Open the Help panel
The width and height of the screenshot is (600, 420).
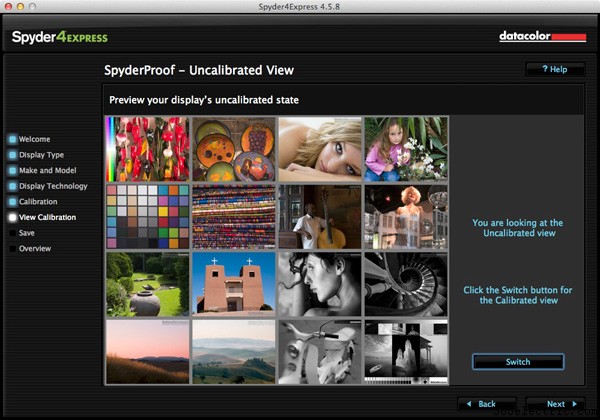tap(555, 69)
